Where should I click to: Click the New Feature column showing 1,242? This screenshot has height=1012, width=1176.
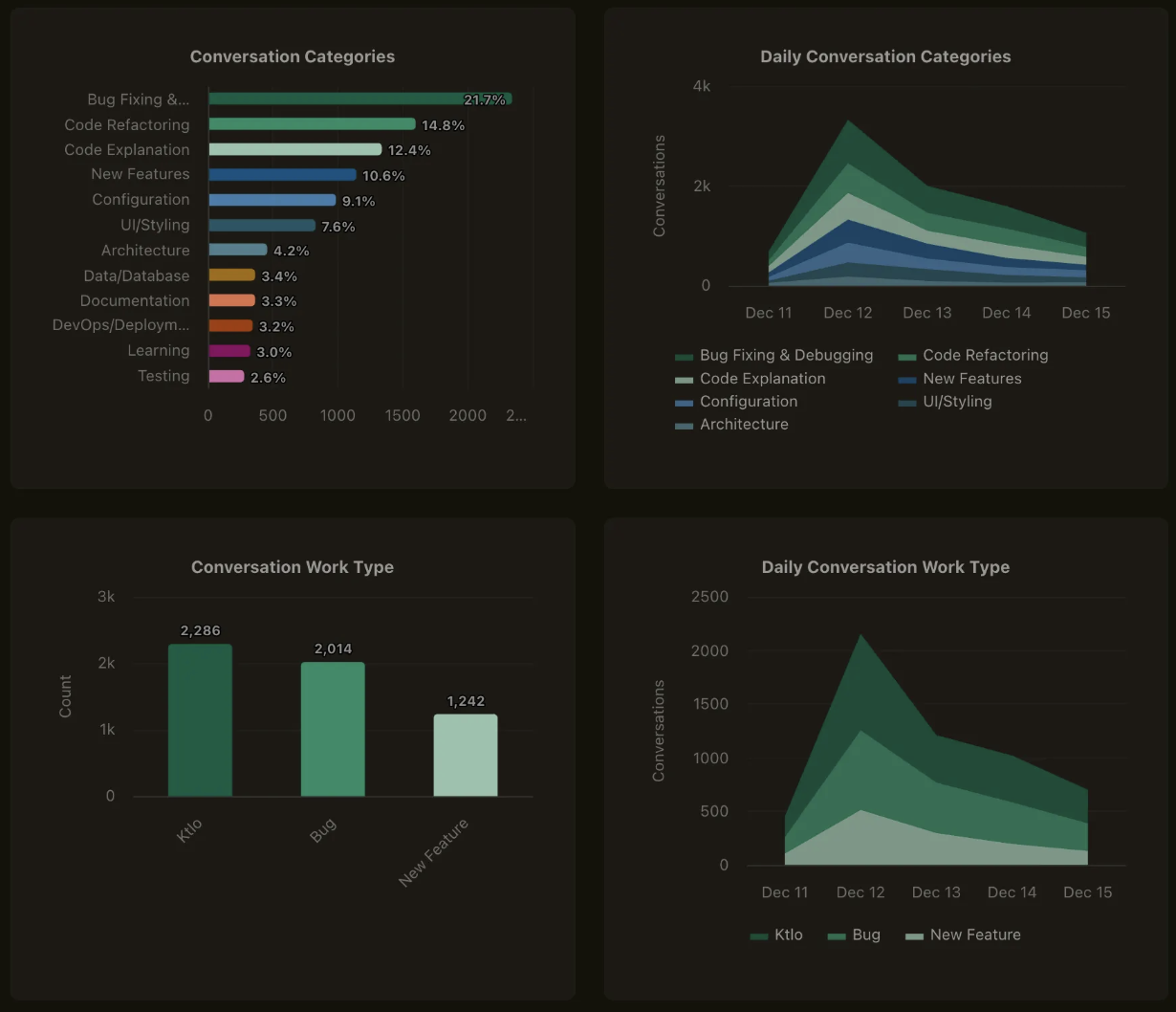pyautogui.click(x=466, y=755)
